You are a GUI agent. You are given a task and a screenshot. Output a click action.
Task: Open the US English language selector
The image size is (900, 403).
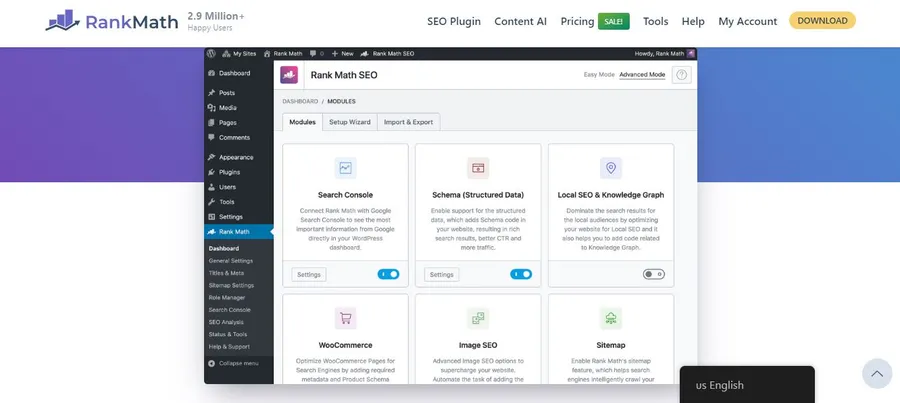click(746, 385)
